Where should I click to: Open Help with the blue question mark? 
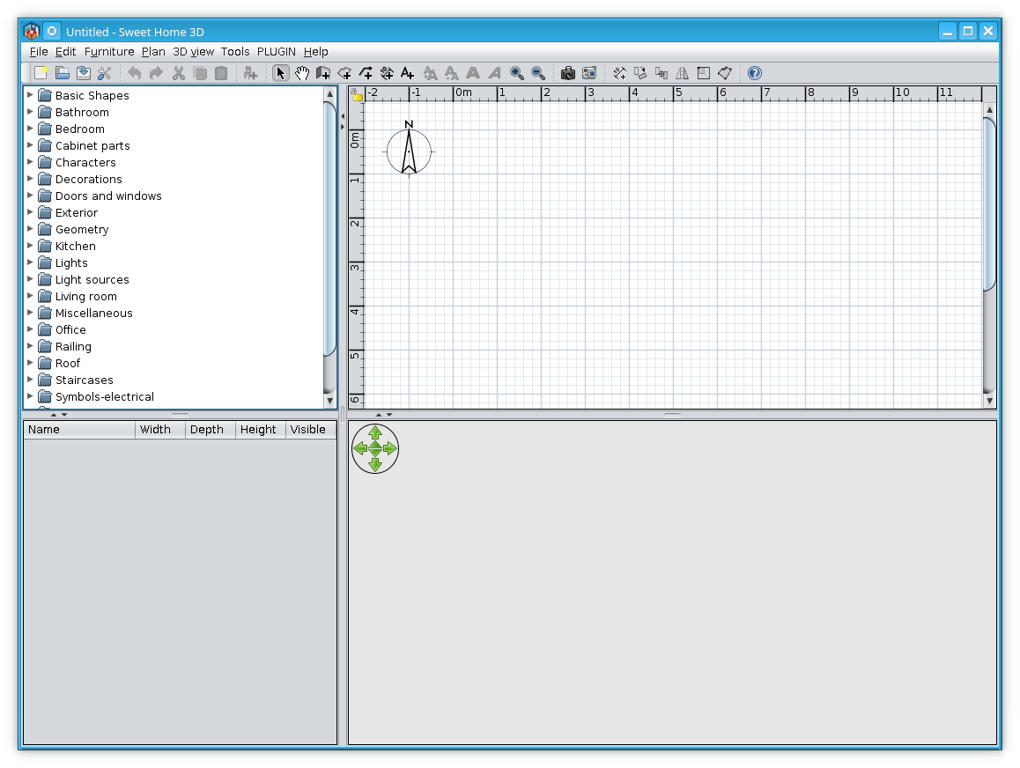pyautogui.click(x=755, y=73)
